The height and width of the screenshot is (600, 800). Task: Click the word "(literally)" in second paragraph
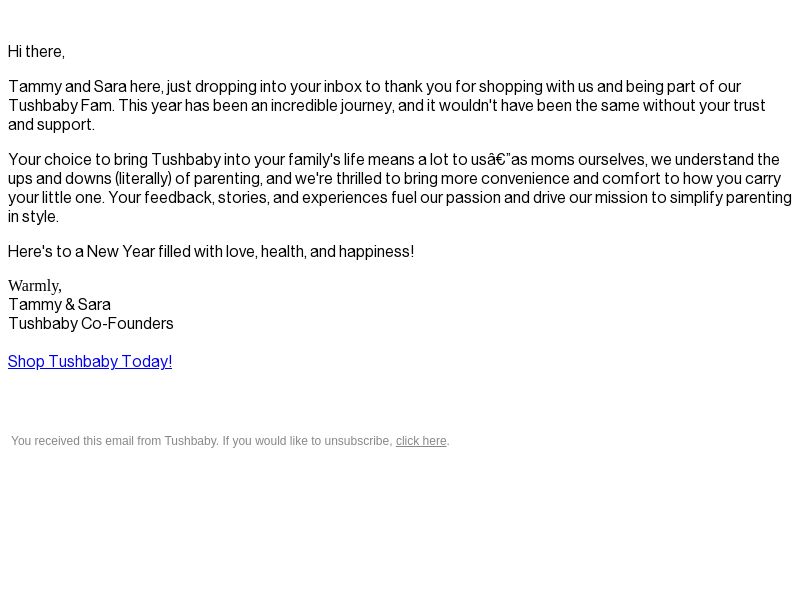pyautogui.click(x=143, y=179)
